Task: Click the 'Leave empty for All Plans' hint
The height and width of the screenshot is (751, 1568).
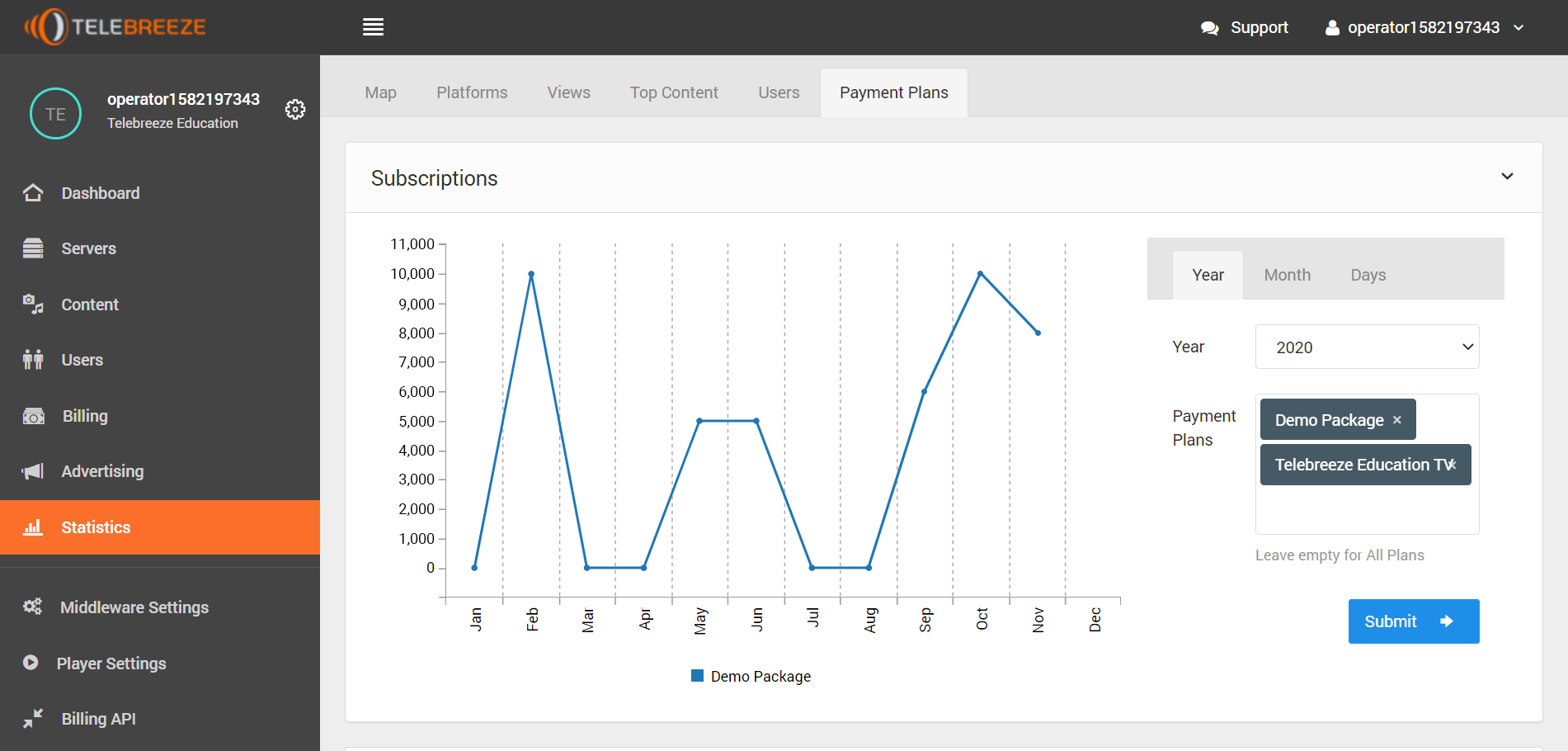Action: 1340,555
